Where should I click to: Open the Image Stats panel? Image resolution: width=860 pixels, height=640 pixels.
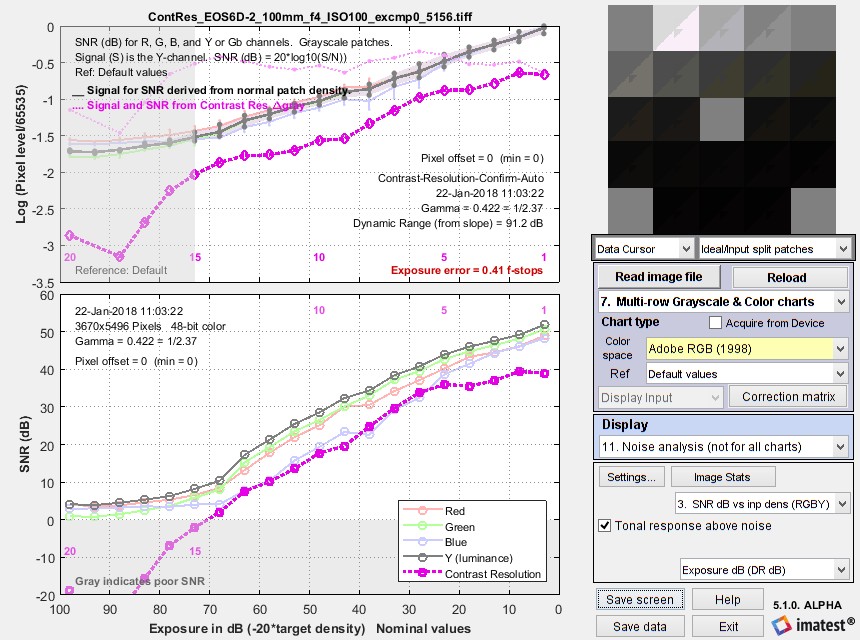723,477
